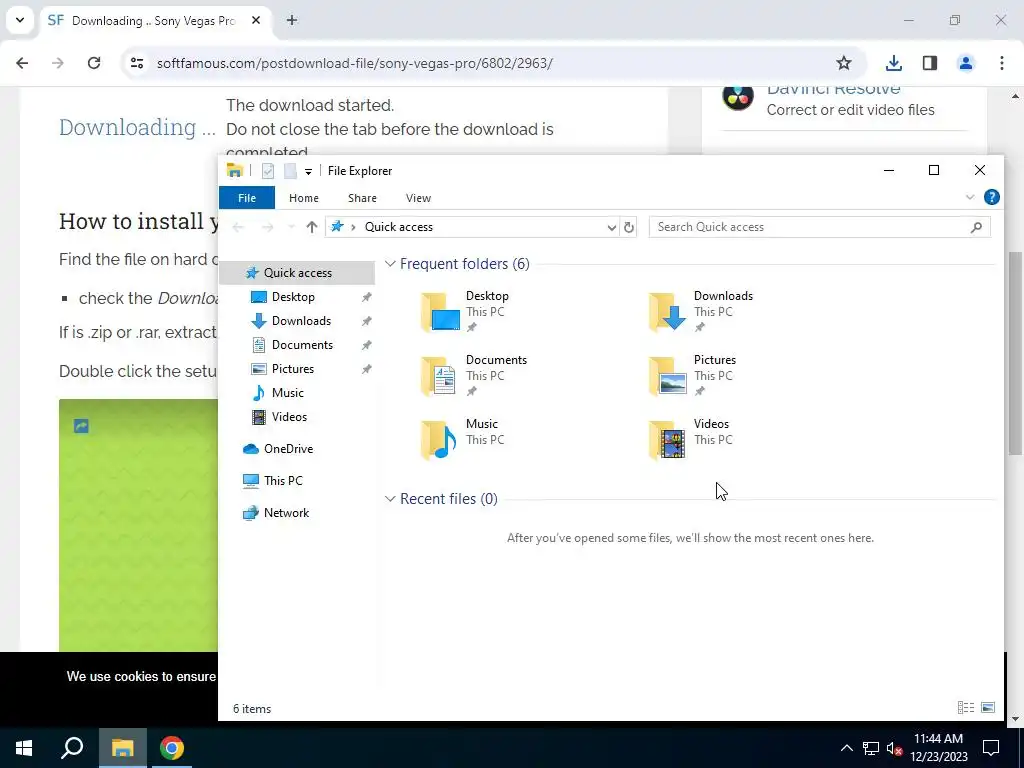
Task: Select Documents in the navigation pane
Action: 302,345
